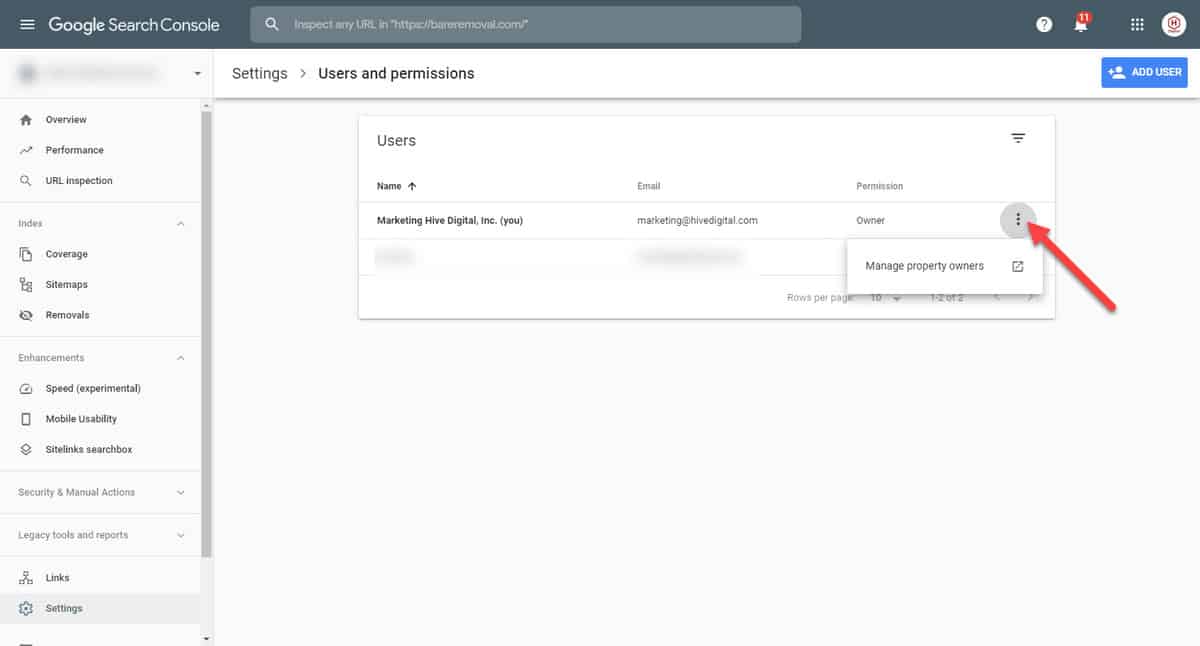Click the Owner permission cell
This screenshot has width=1200, height=646.
tap(871, 220)
